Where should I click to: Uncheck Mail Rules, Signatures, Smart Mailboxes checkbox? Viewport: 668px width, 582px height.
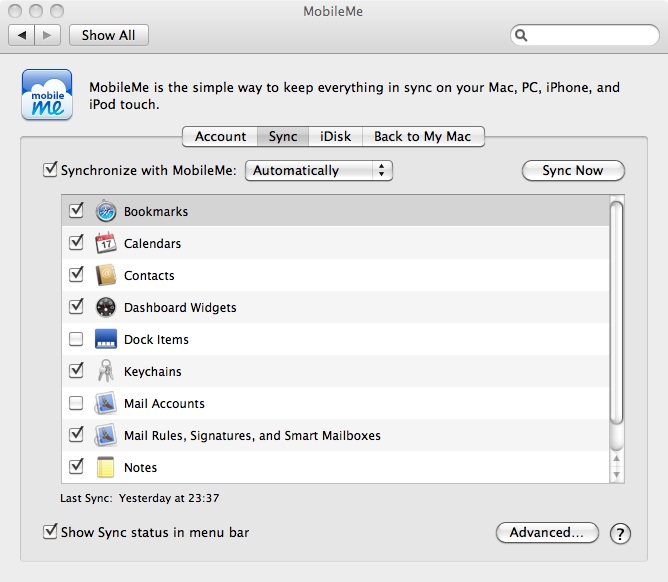(x=76, y=434)
